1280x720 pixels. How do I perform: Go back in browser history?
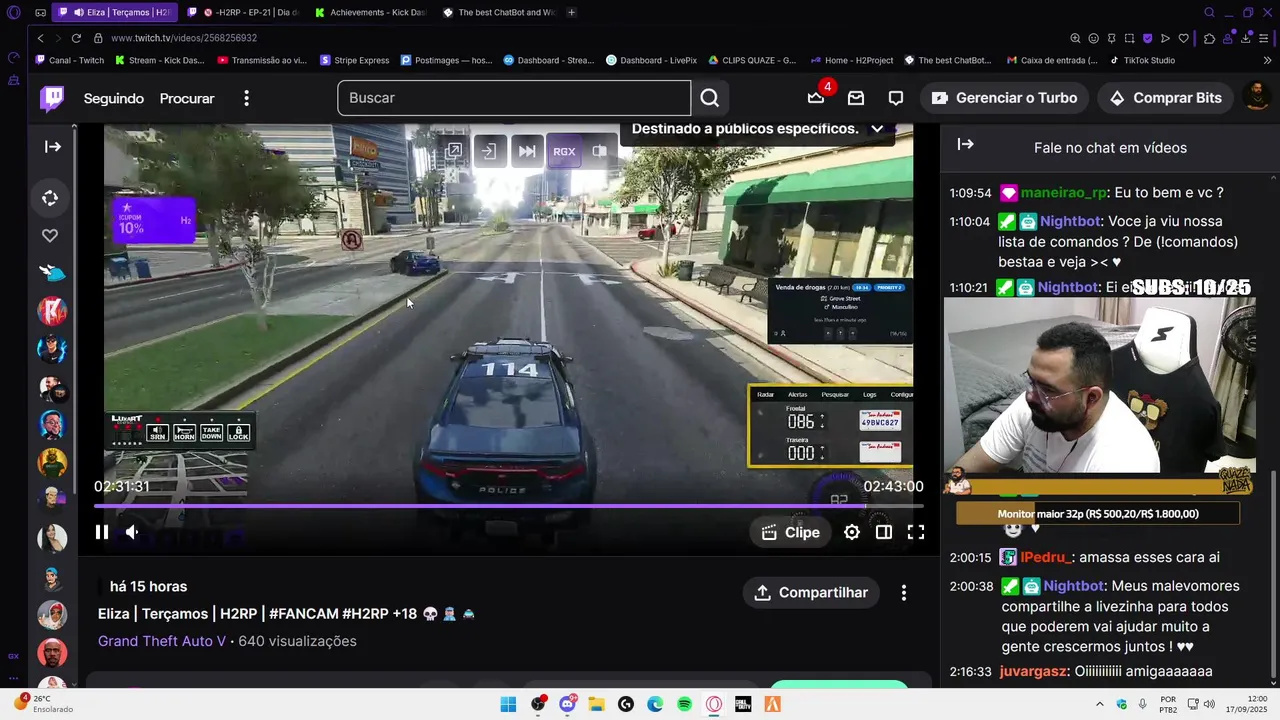(x=40, y=38)
